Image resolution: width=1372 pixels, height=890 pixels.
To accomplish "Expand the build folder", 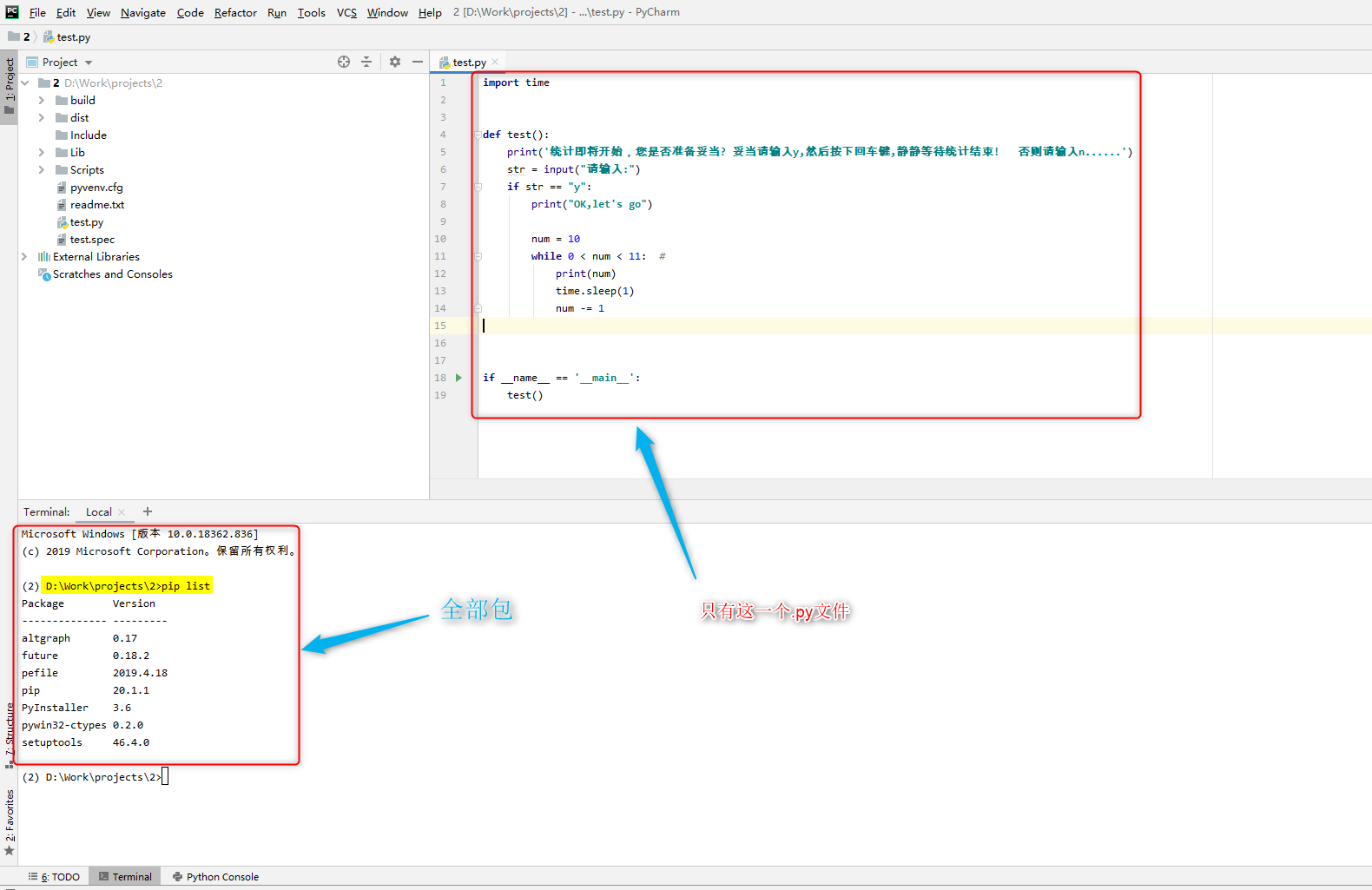I will [41, 100].
